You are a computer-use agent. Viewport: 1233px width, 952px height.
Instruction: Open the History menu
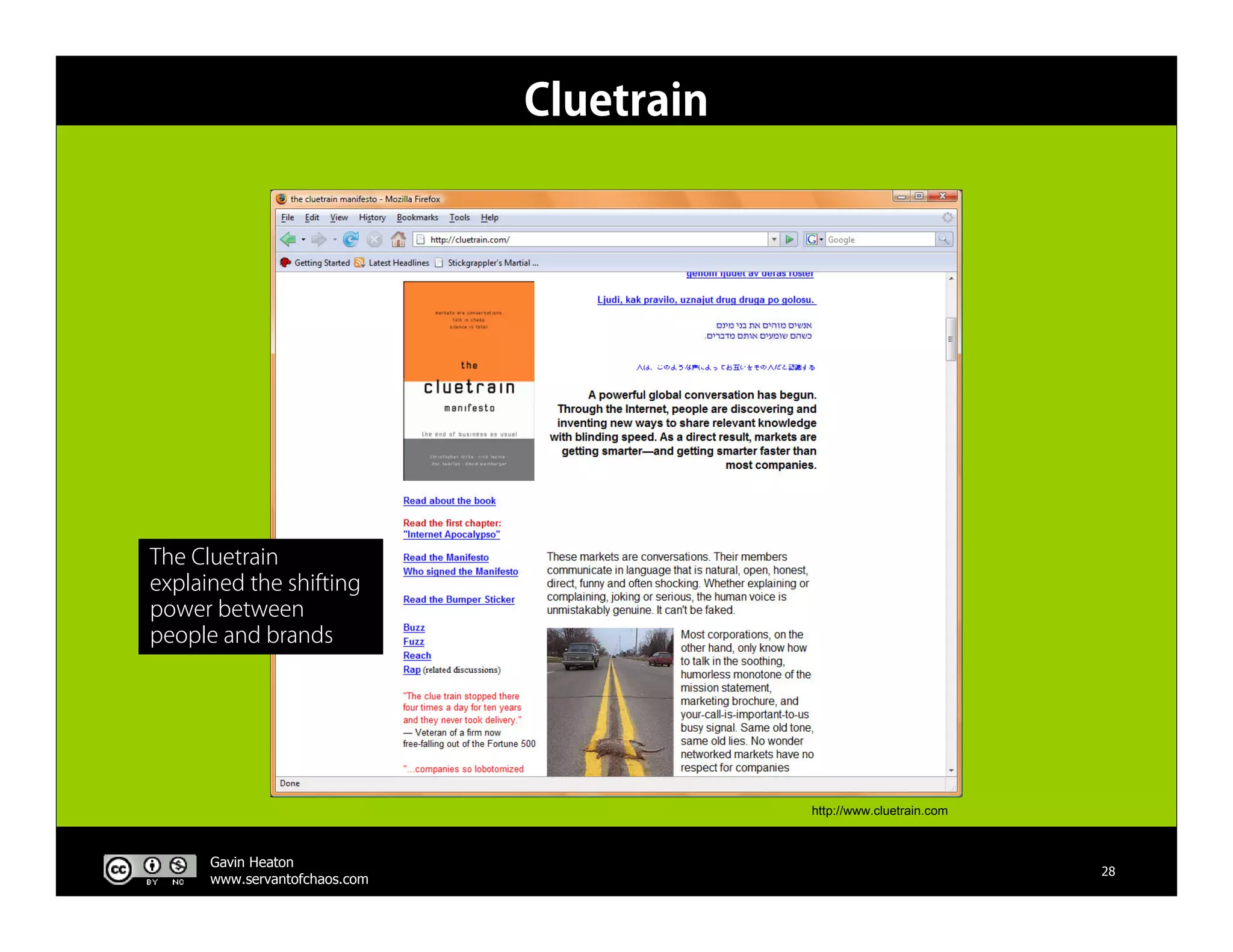click(372, 217)
